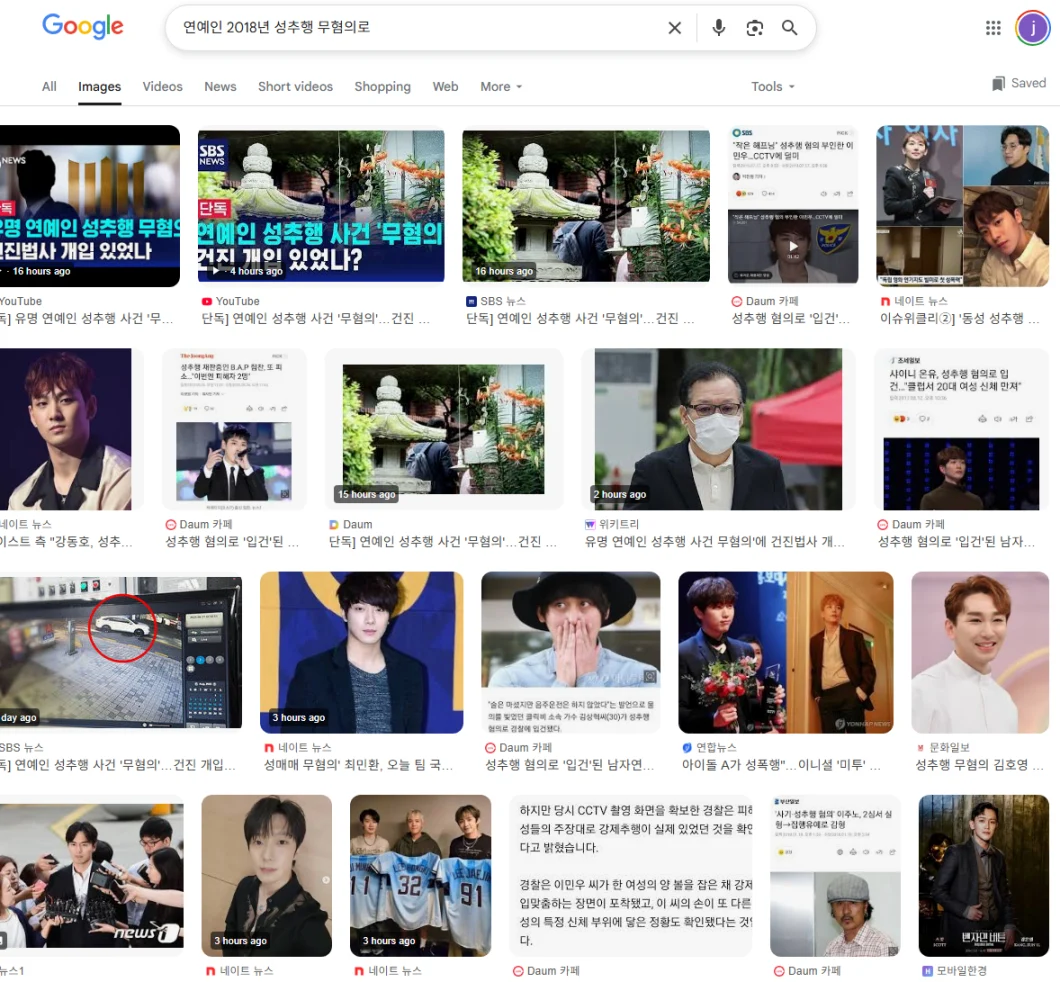Clear the search box with the X icon
This screenshot has width=1060, height=982.
[x=675, y=28]
